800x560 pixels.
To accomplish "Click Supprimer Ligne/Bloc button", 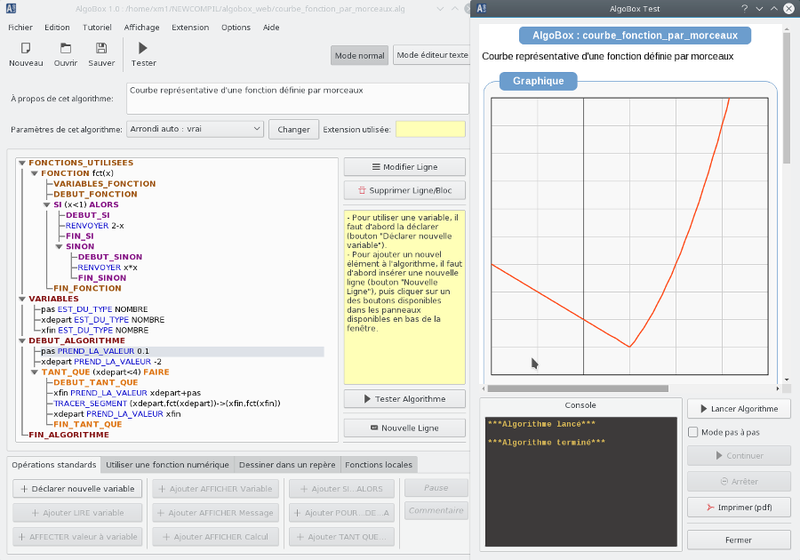I will coord(404,190).
